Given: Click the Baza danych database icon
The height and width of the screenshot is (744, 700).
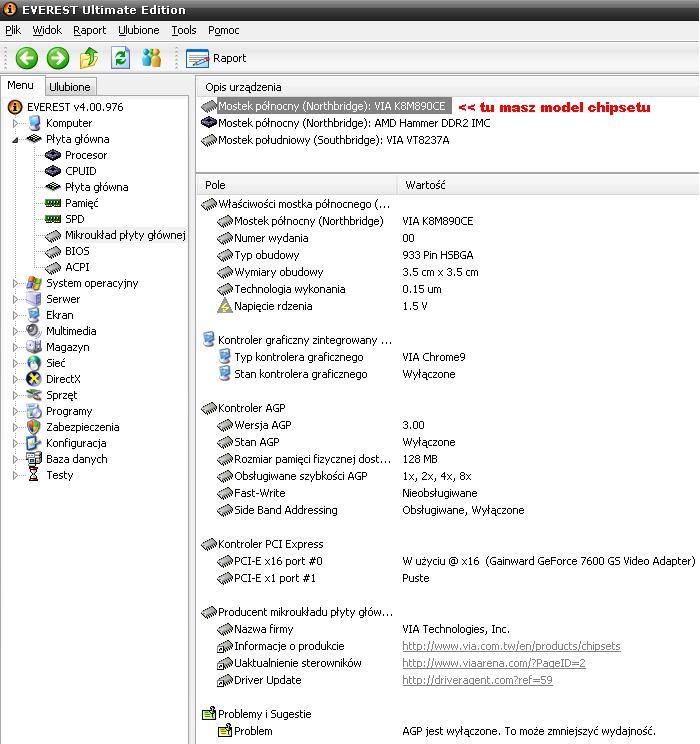Looking at the screenshot, I should 34,459.
